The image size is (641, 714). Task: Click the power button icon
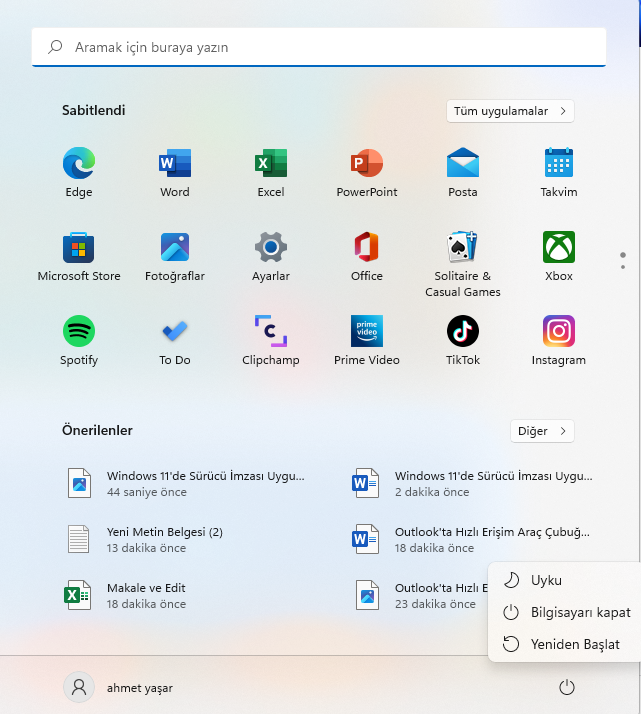point(567,687)
